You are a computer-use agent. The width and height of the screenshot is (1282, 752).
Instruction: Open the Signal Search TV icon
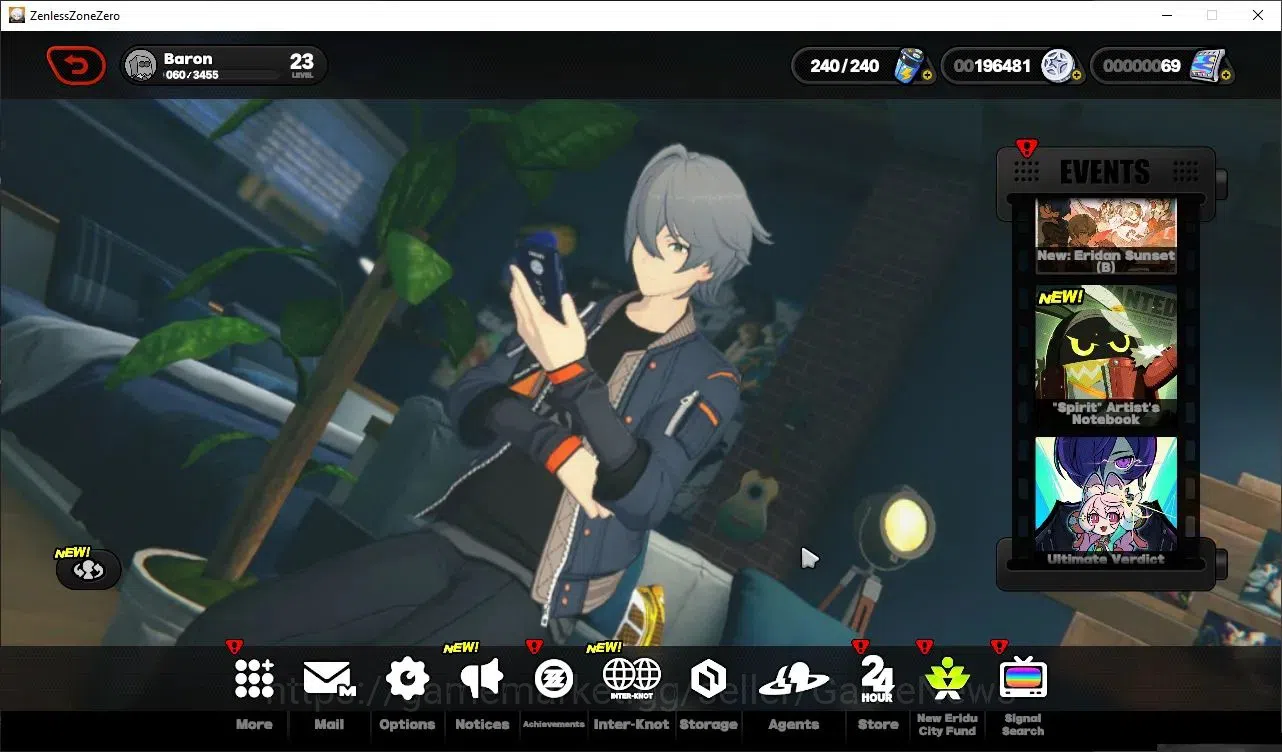[x=1023, y=679]
